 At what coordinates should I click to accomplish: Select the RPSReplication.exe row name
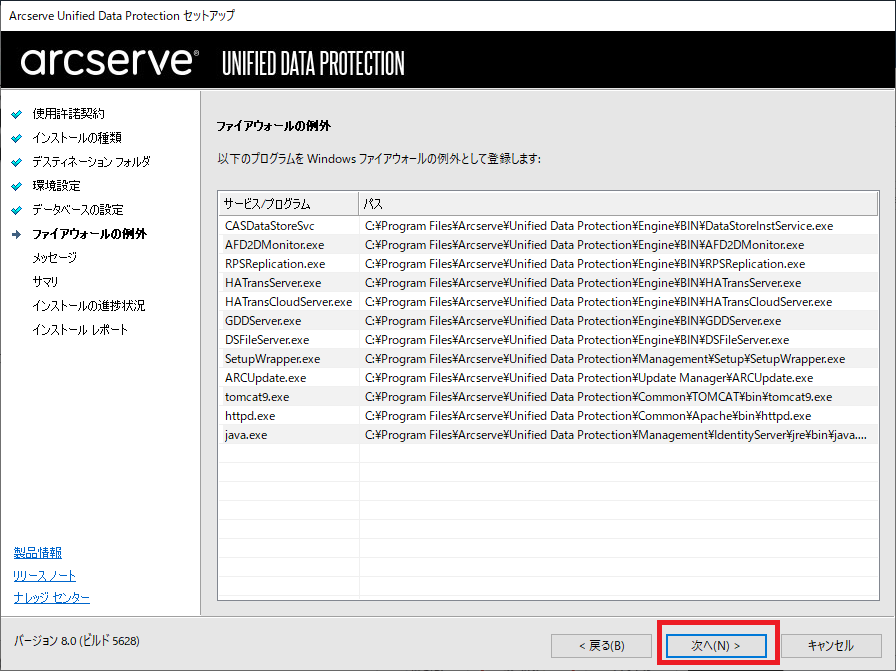click(275, 264)
